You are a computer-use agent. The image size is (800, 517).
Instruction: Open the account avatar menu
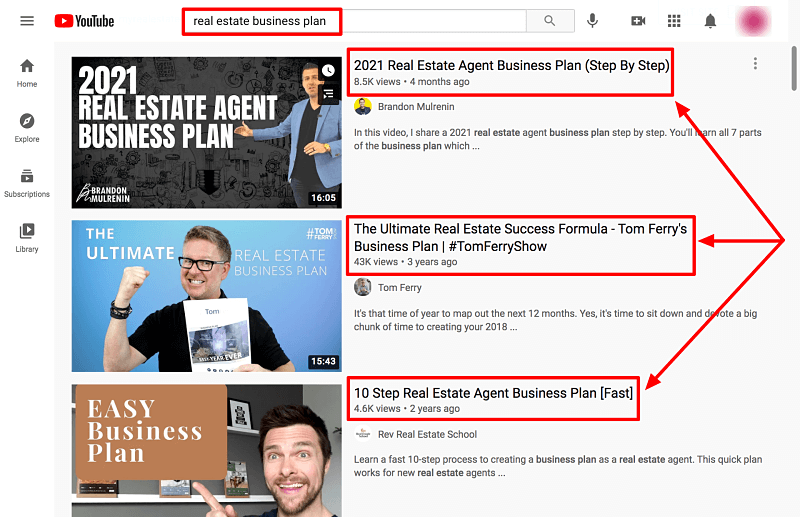[x=753, y=21]
